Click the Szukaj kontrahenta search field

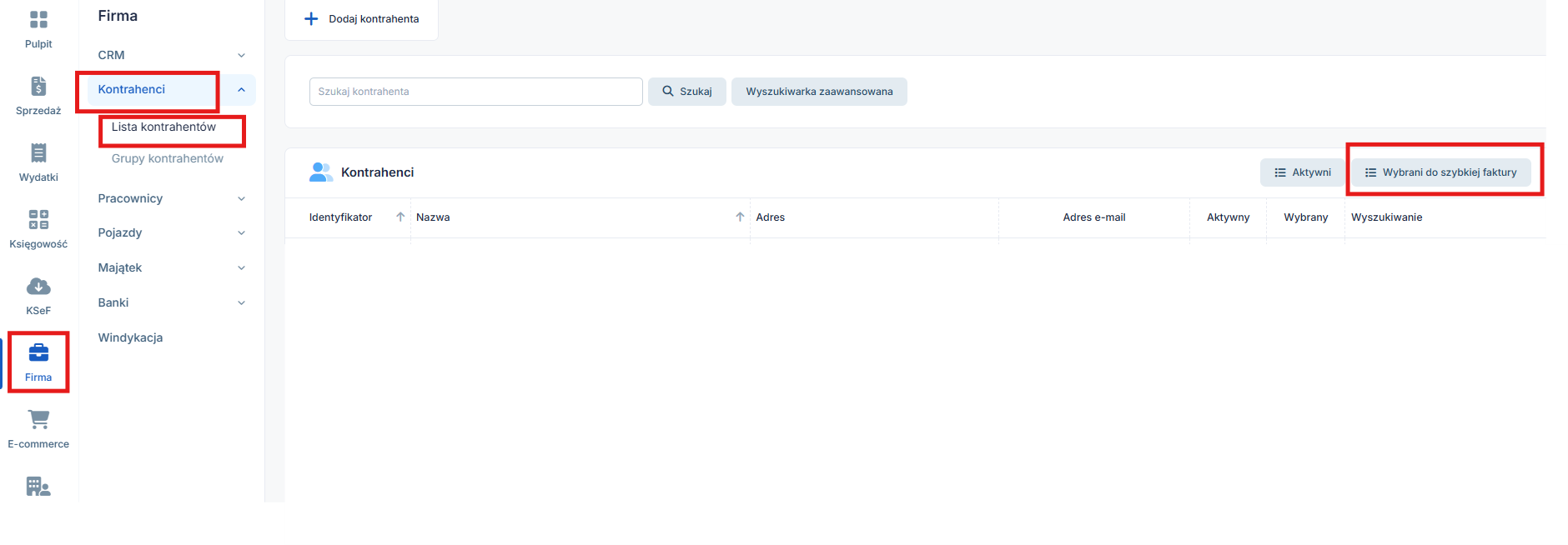pos(475,92)
